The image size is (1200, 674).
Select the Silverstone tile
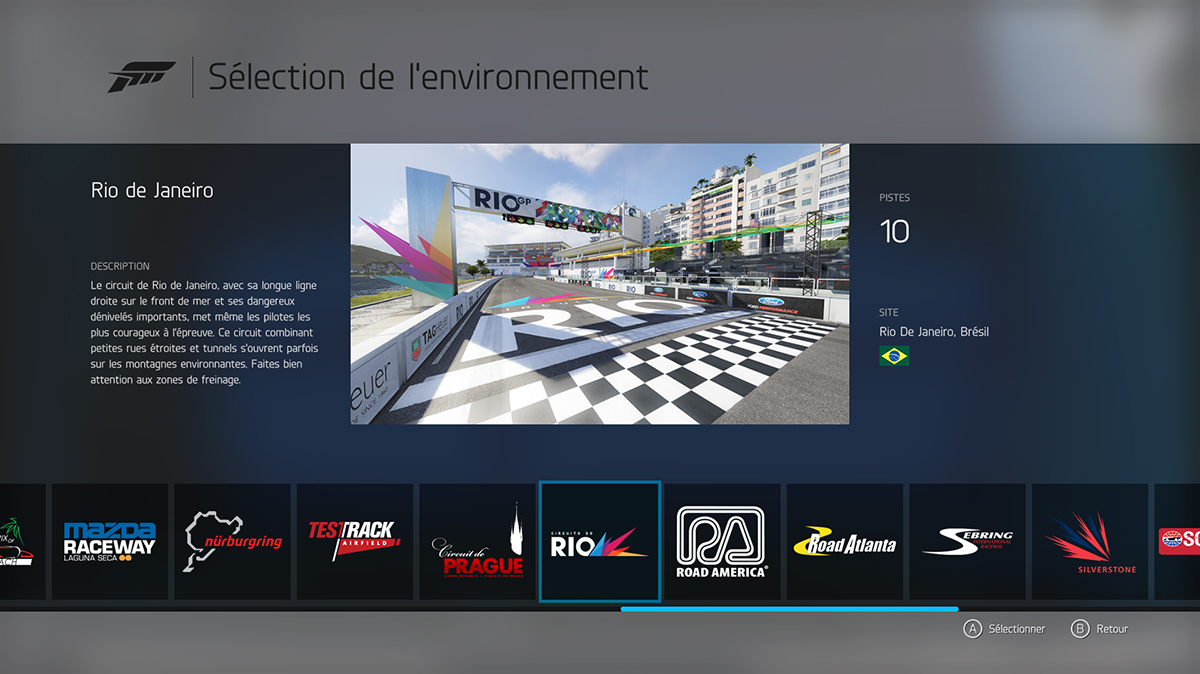[x=1090, y=542]
